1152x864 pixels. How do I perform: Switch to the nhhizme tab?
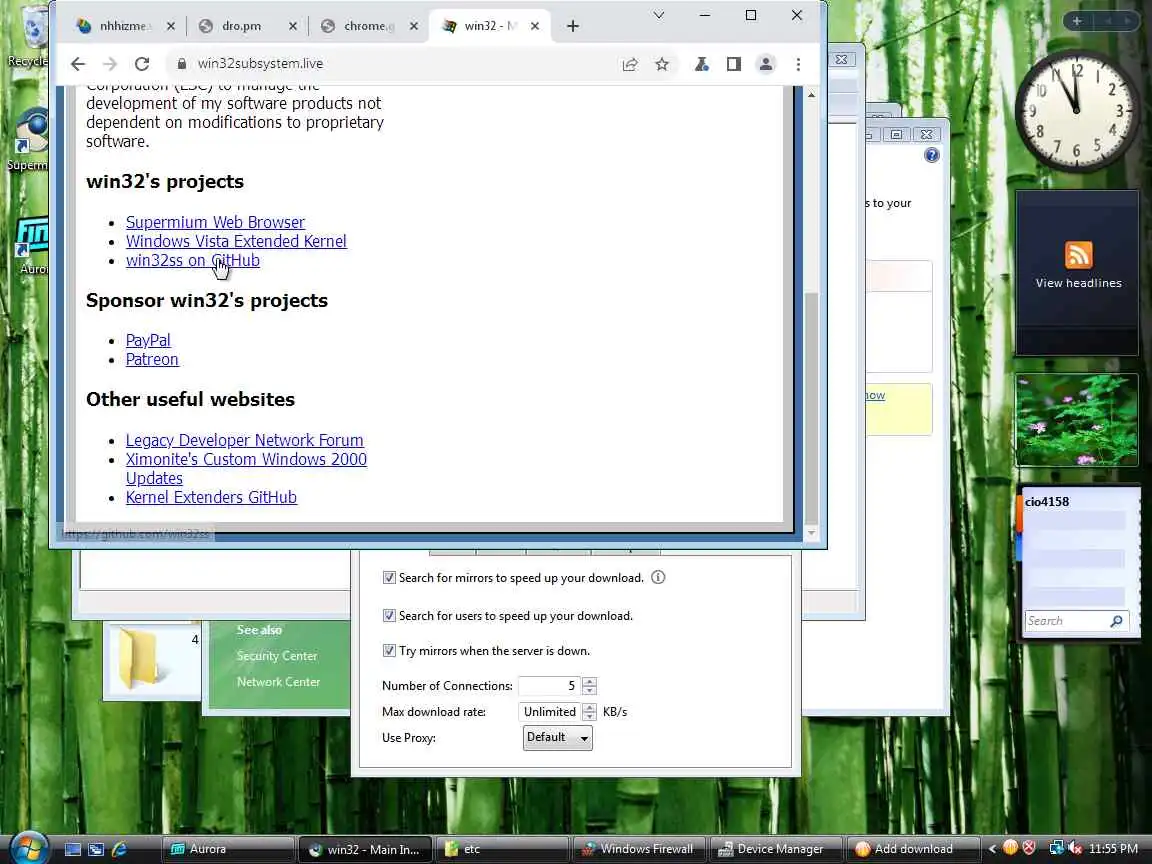click(125, 26)
